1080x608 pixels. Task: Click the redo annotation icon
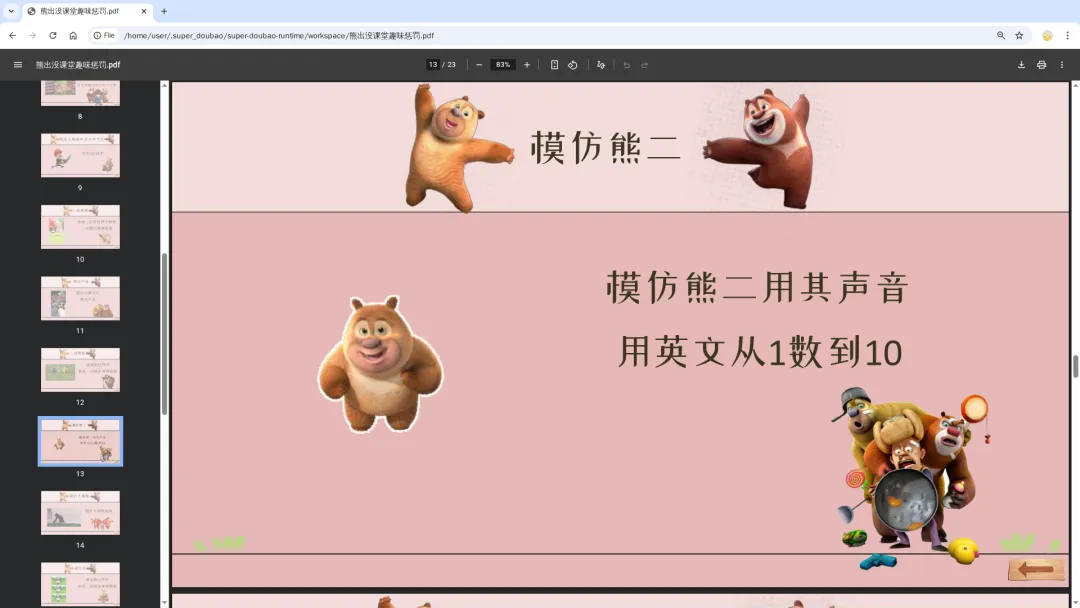pos(645,65)
